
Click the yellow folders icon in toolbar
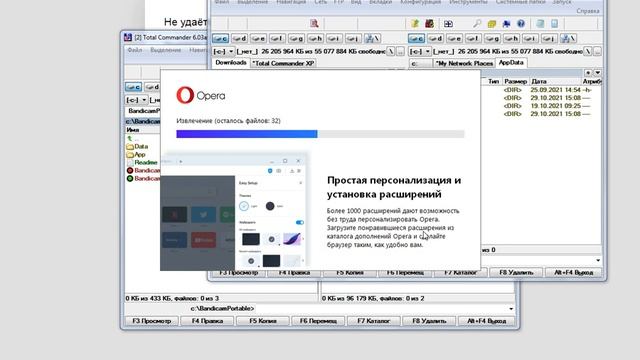pyautogui.click(x=491, y=24)
